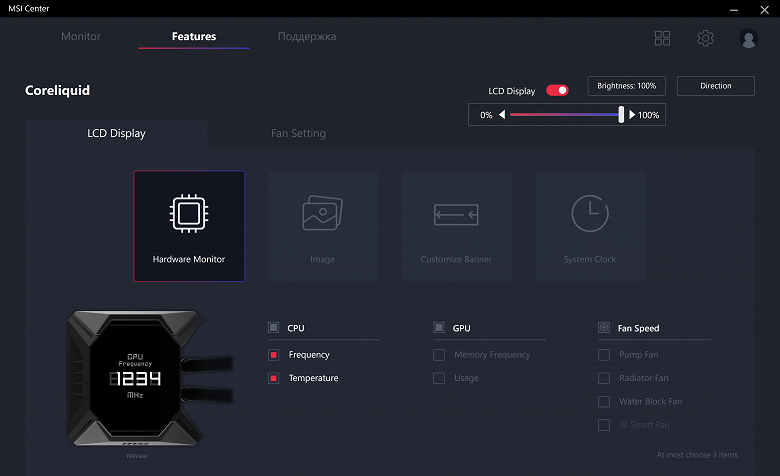The image size is (780, 476).
Task: Click the brightness slider handle
Action: tap(621, 114)
